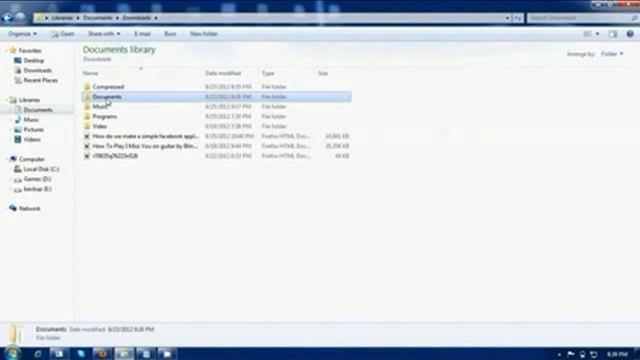The width and height of the screenshot is (640, 360).
Task: Click the Forward navigation arrow
Action: [x=20, y=18]
